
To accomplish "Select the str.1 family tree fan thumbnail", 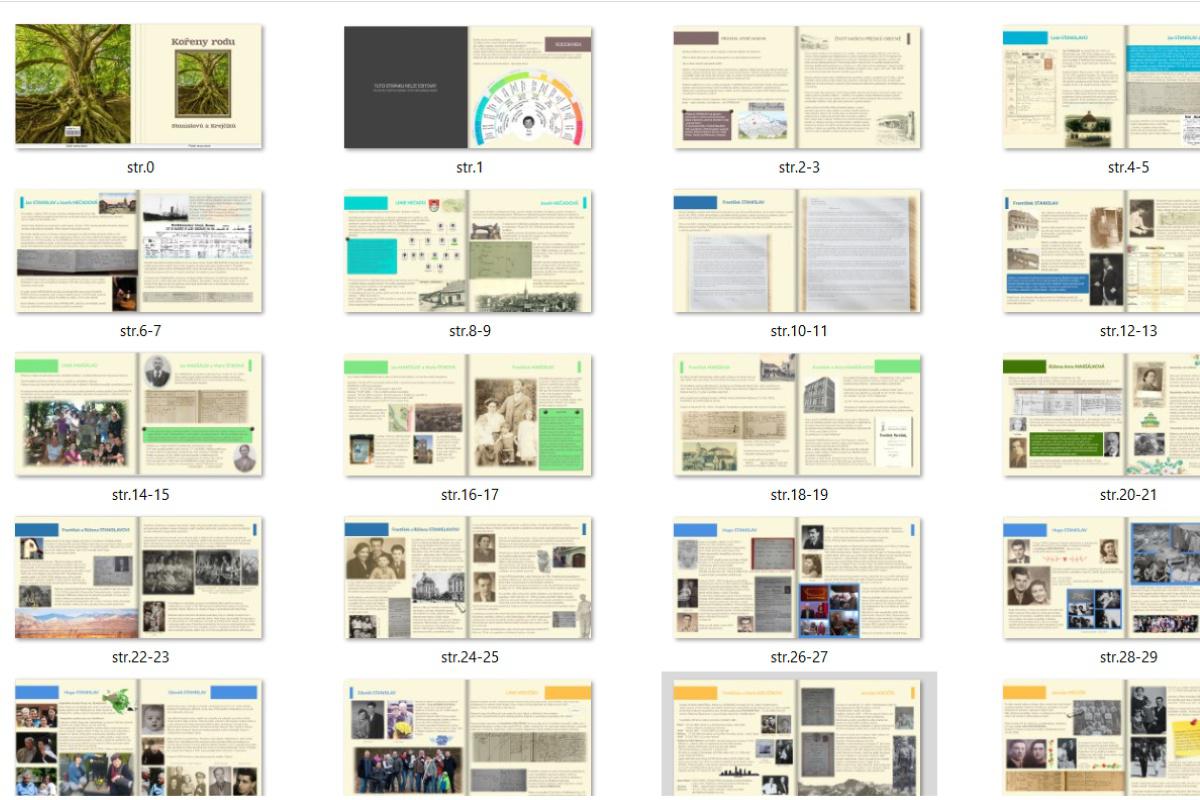I will pos(468,87).
